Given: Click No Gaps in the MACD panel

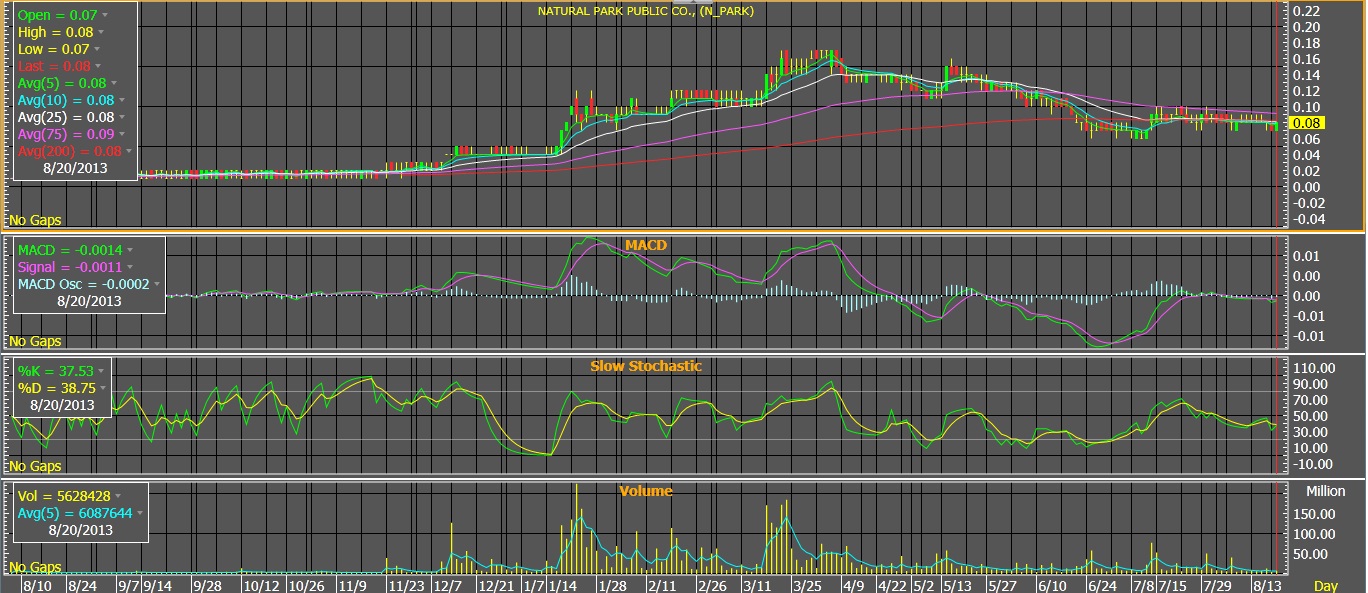Looking at the screenshot, I should click(34, 342).
